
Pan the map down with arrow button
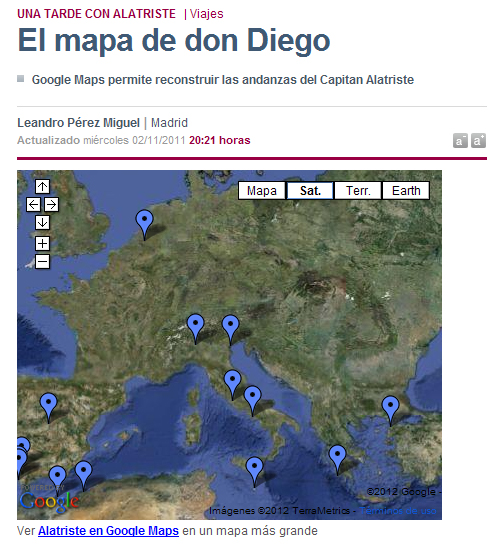pos(42,222)
